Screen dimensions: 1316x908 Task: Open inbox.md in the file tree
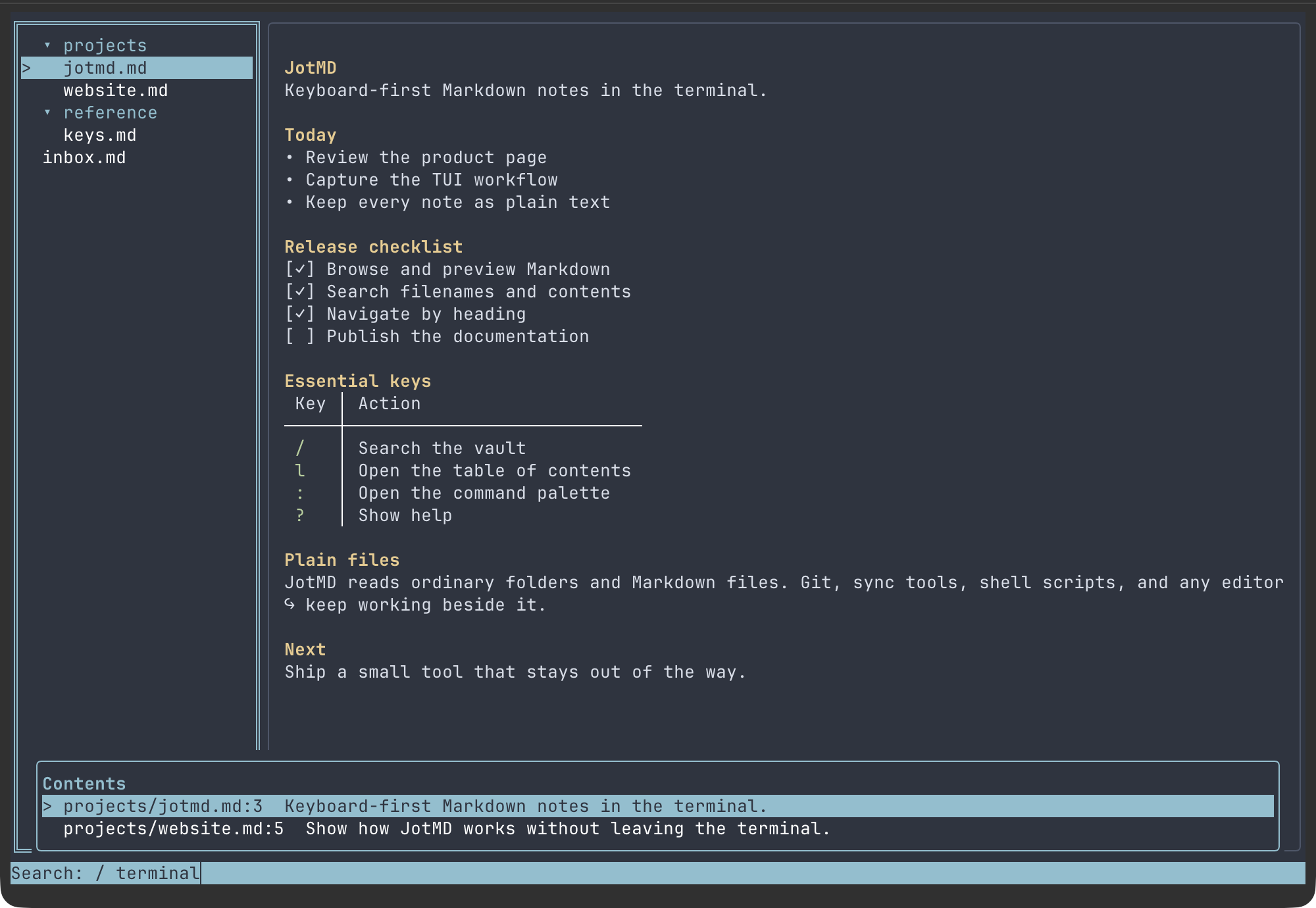coord(84,157)
